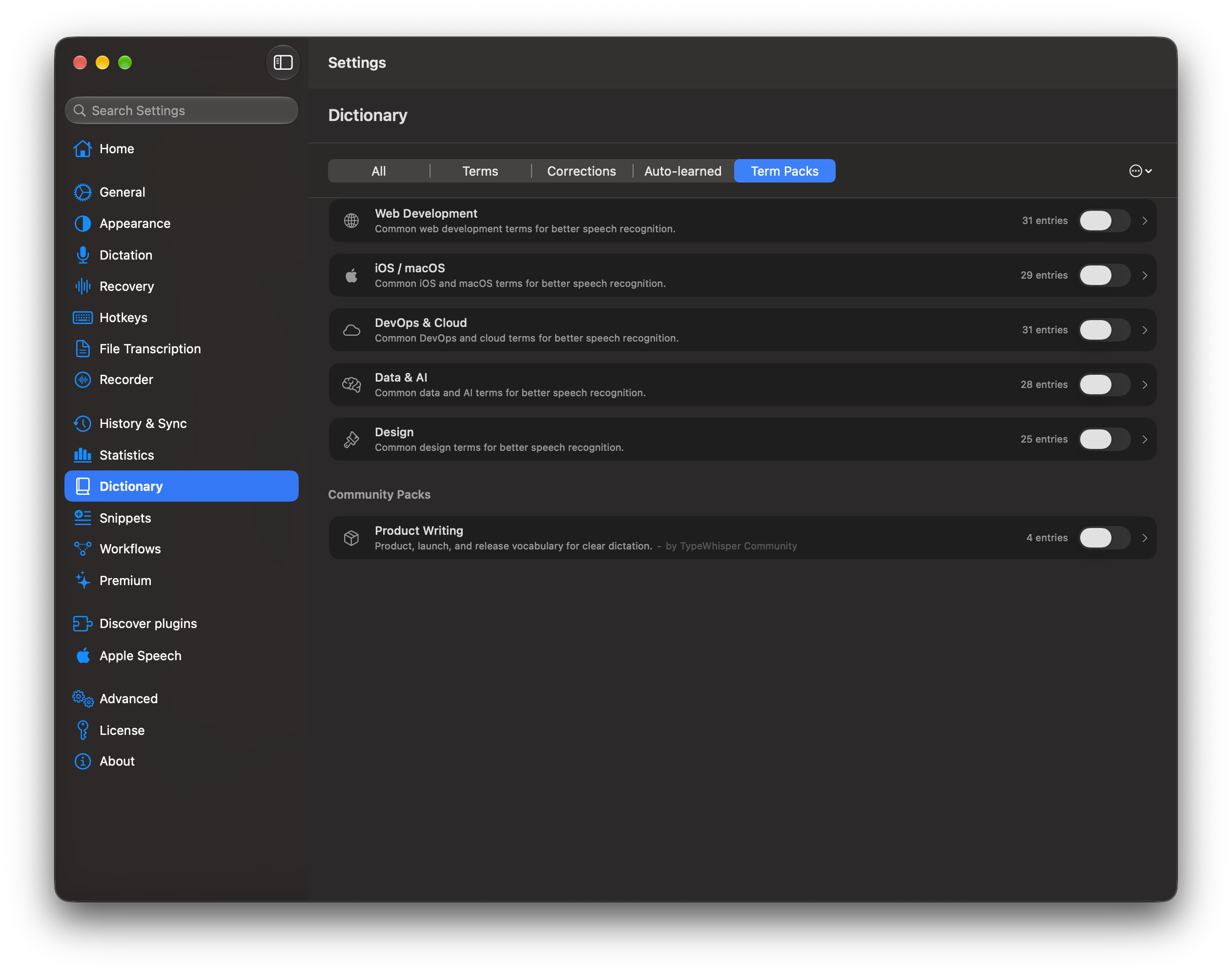Enable the Web Development term pack

[x=1104, y=221]
